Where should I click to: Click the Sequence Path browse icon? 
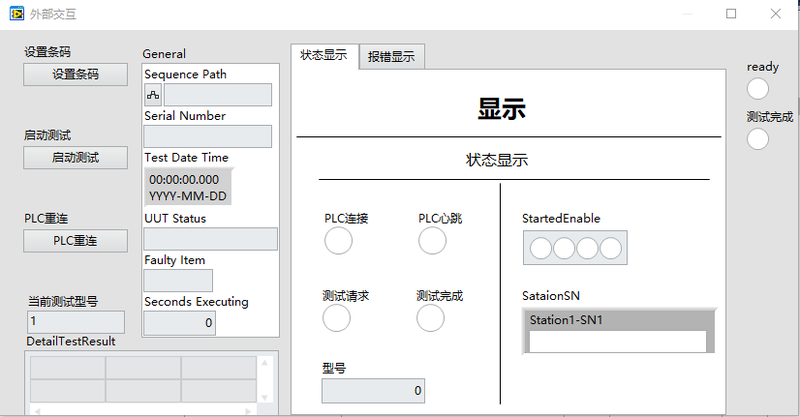pos(153,95)
